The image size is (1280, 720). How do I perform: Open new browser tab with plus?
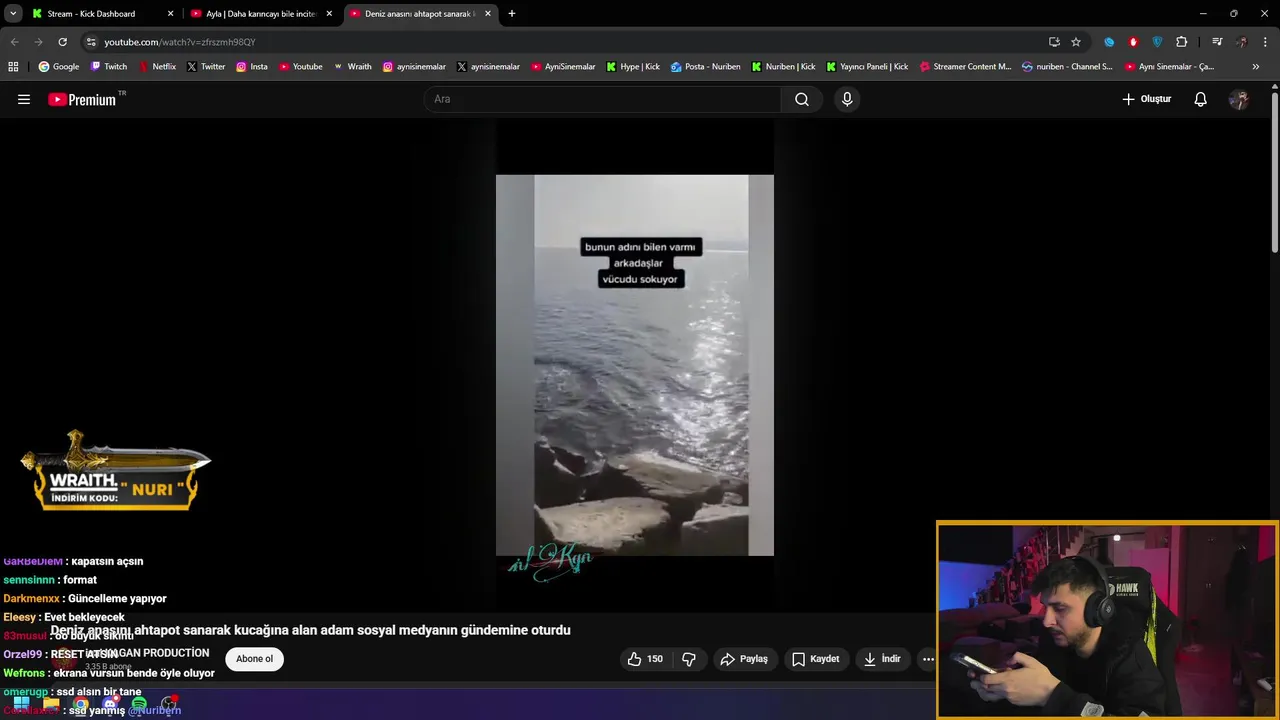pos(512,14)
